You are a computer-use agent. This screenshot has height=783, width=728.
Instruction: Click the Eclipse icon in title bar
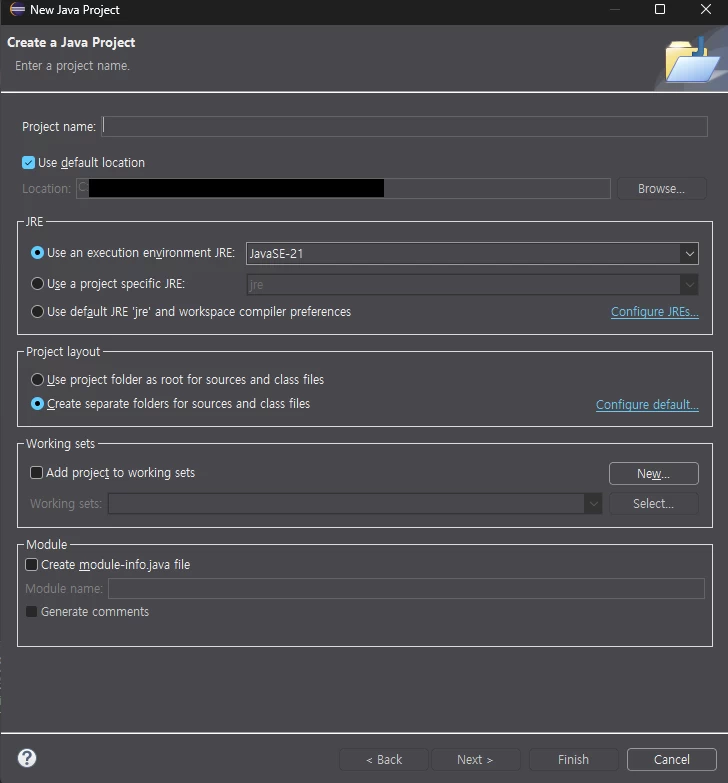pyautogui.click(x=17, y=9)
